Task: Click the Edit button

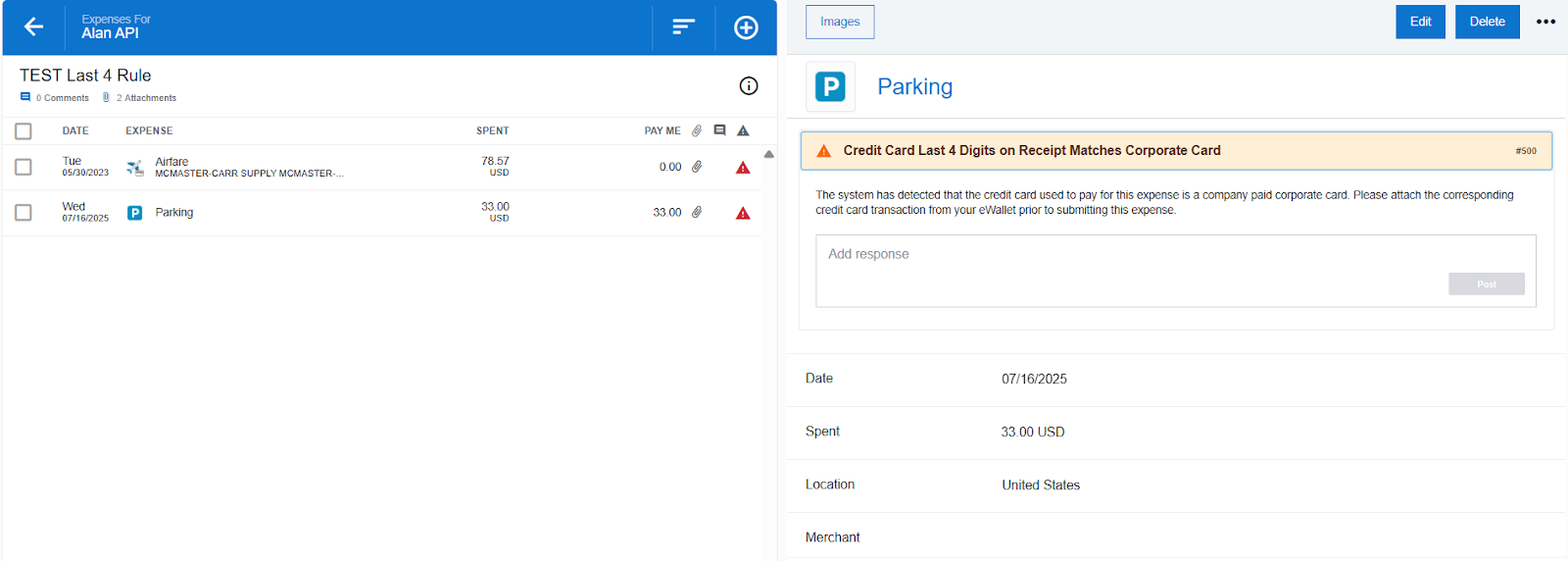Action: [x=1420, y=22]
